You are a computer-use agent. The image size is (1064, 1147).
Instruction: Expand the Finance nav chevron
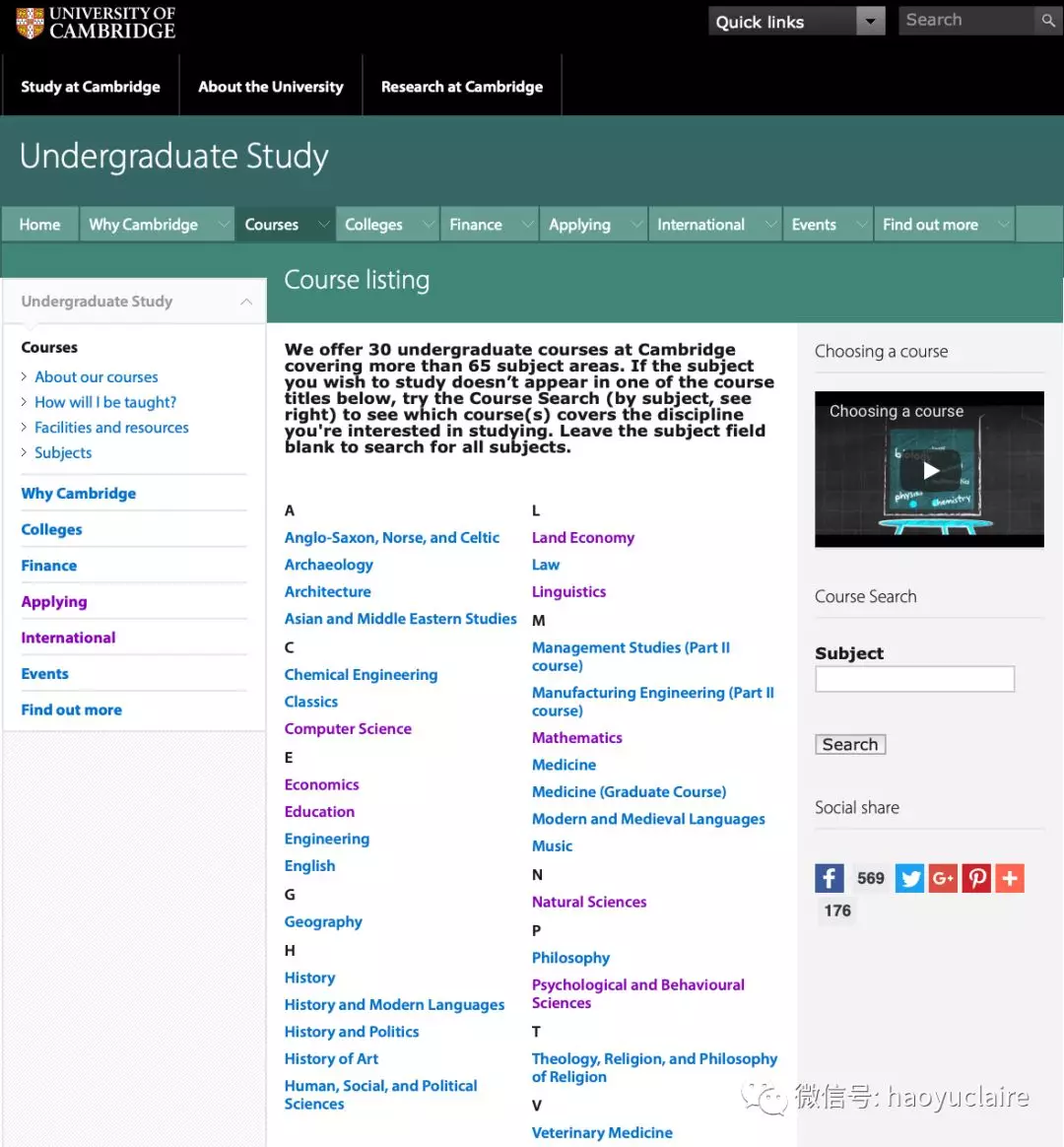[527, 225]
